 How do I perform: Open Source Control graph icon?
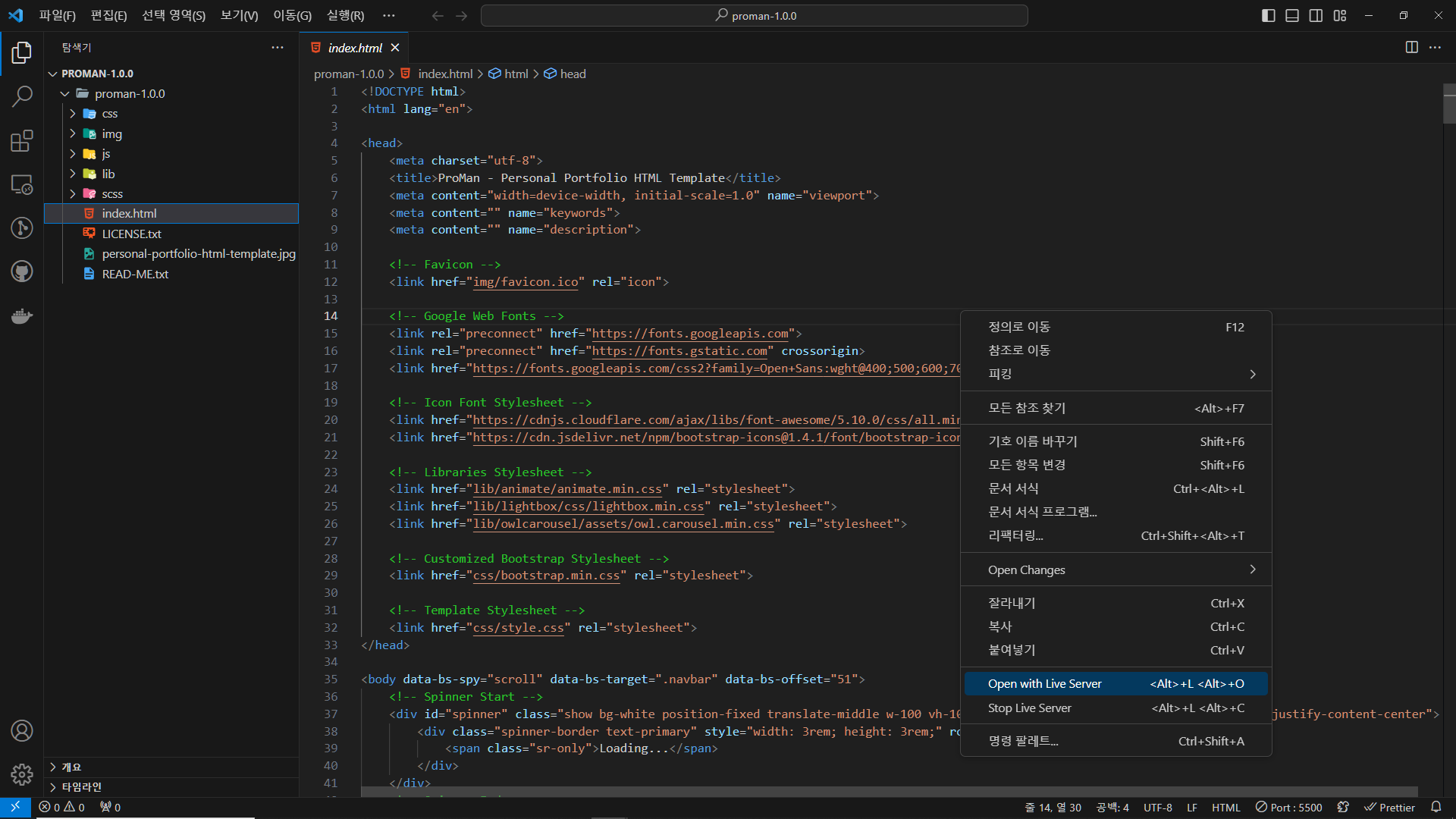(x=22, y=227)
